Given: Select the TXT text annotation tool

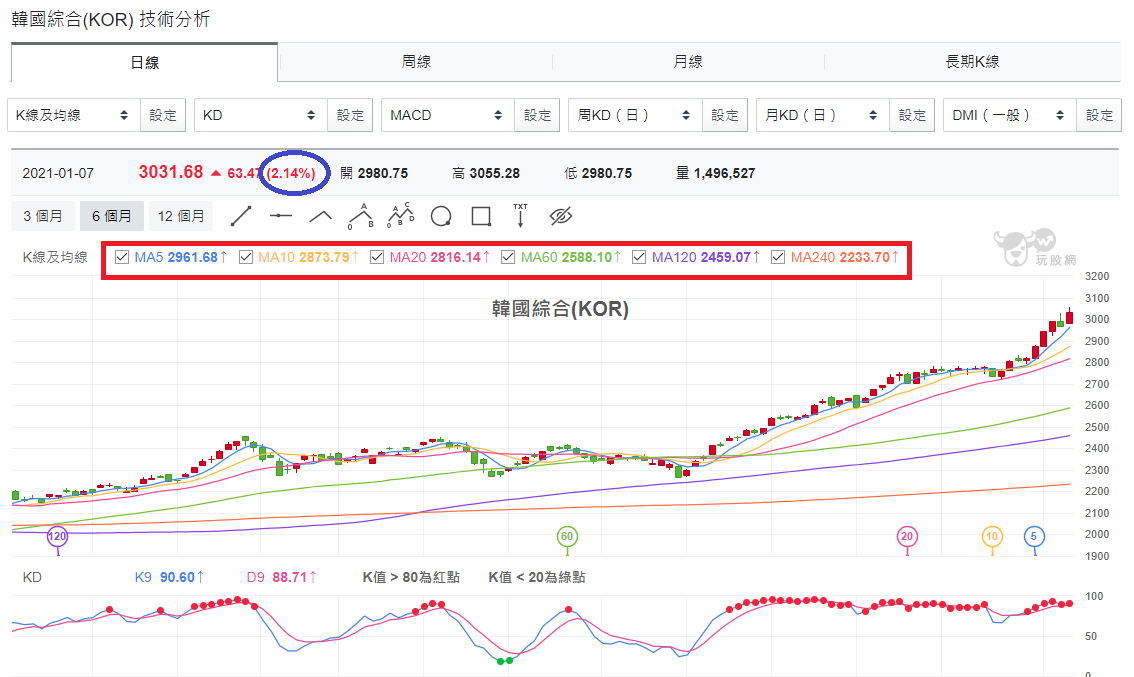Looking at the screenshot, I should point(521,215).
